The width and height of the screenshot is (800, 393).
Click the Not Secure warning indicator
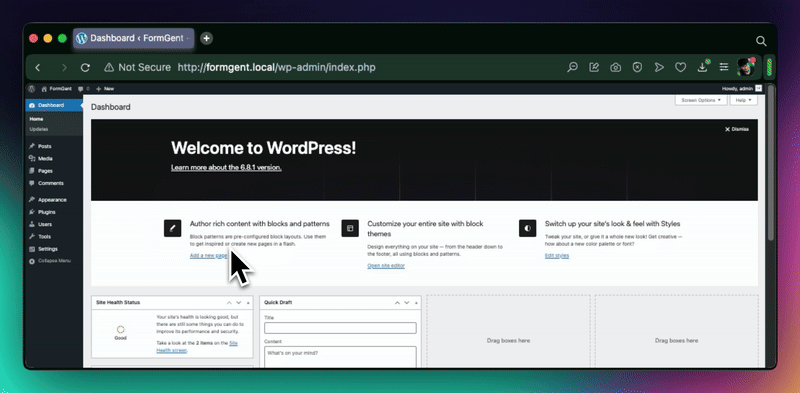(x=137, y=67)
